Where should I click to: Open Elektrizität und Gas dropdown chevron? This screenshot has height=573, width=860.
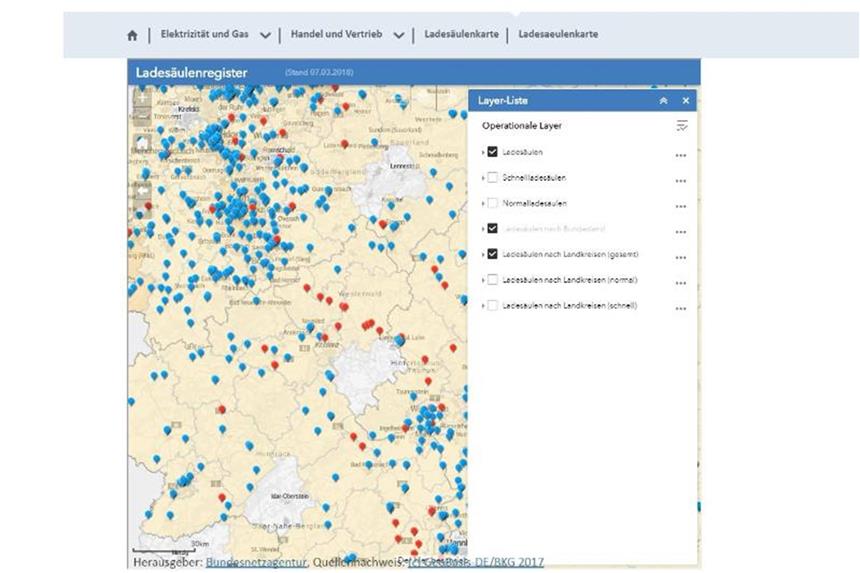tap(265, 36)
